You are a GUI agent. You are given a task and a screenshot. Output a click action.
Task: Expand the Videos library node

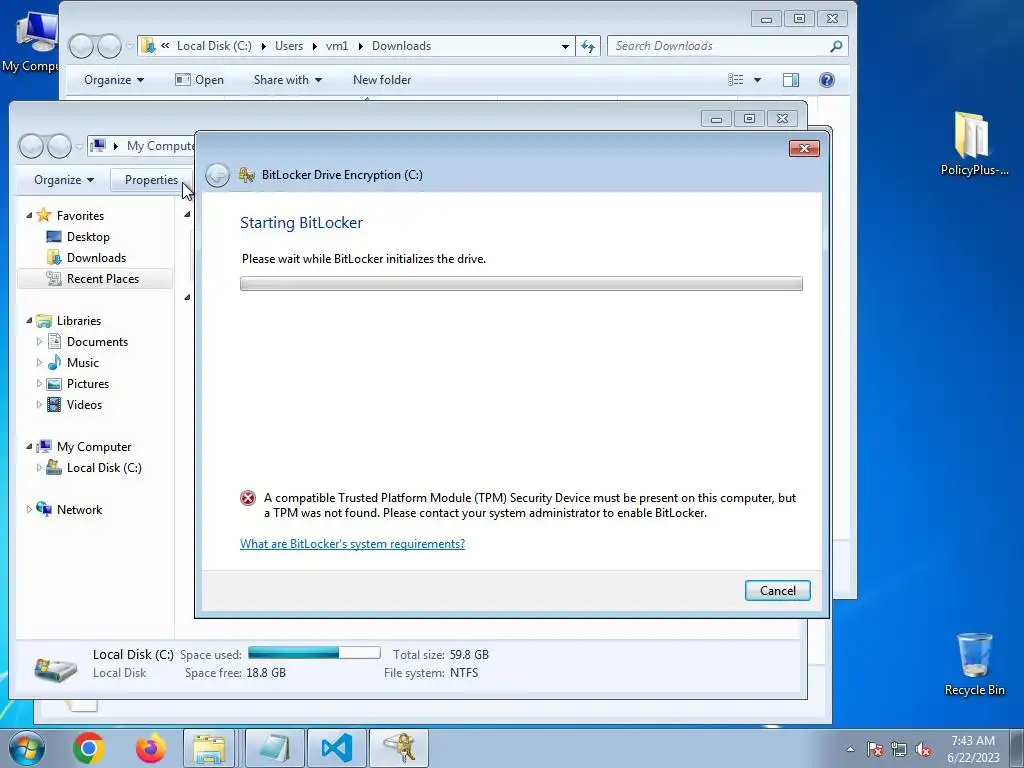click(39, 404)
